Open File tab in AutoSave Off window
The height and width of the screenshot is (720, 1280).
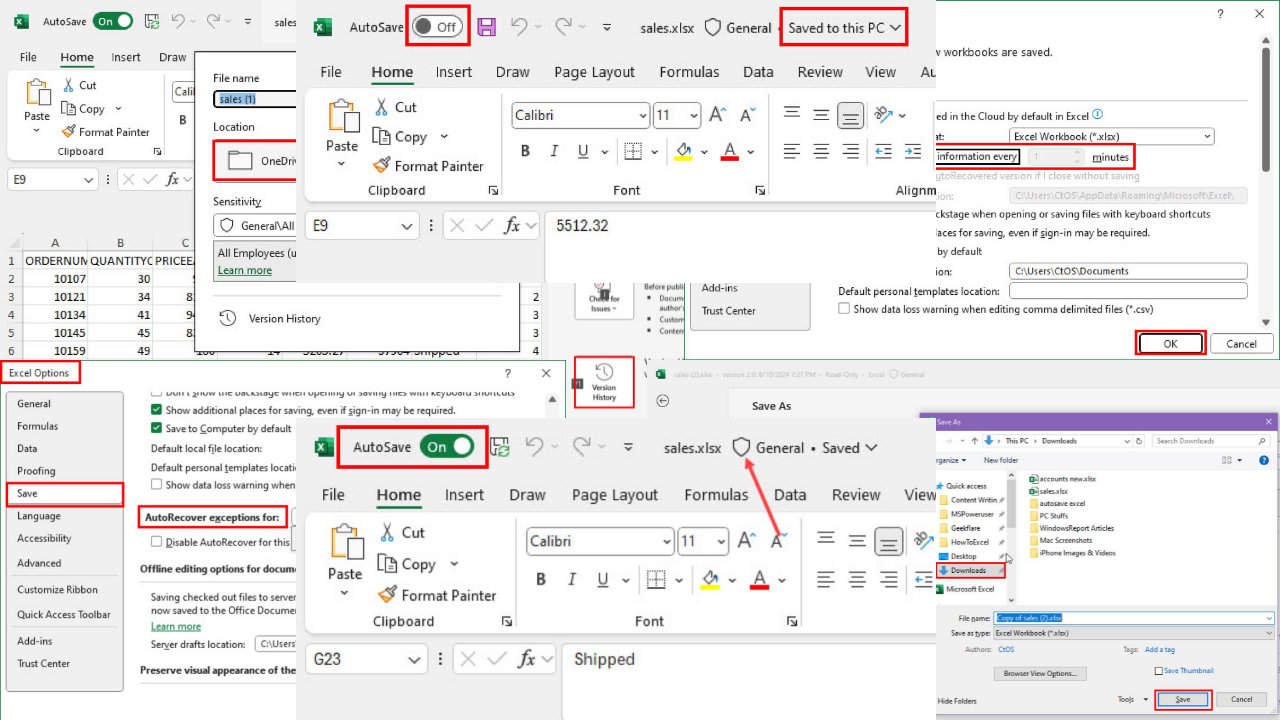(331, 72)
